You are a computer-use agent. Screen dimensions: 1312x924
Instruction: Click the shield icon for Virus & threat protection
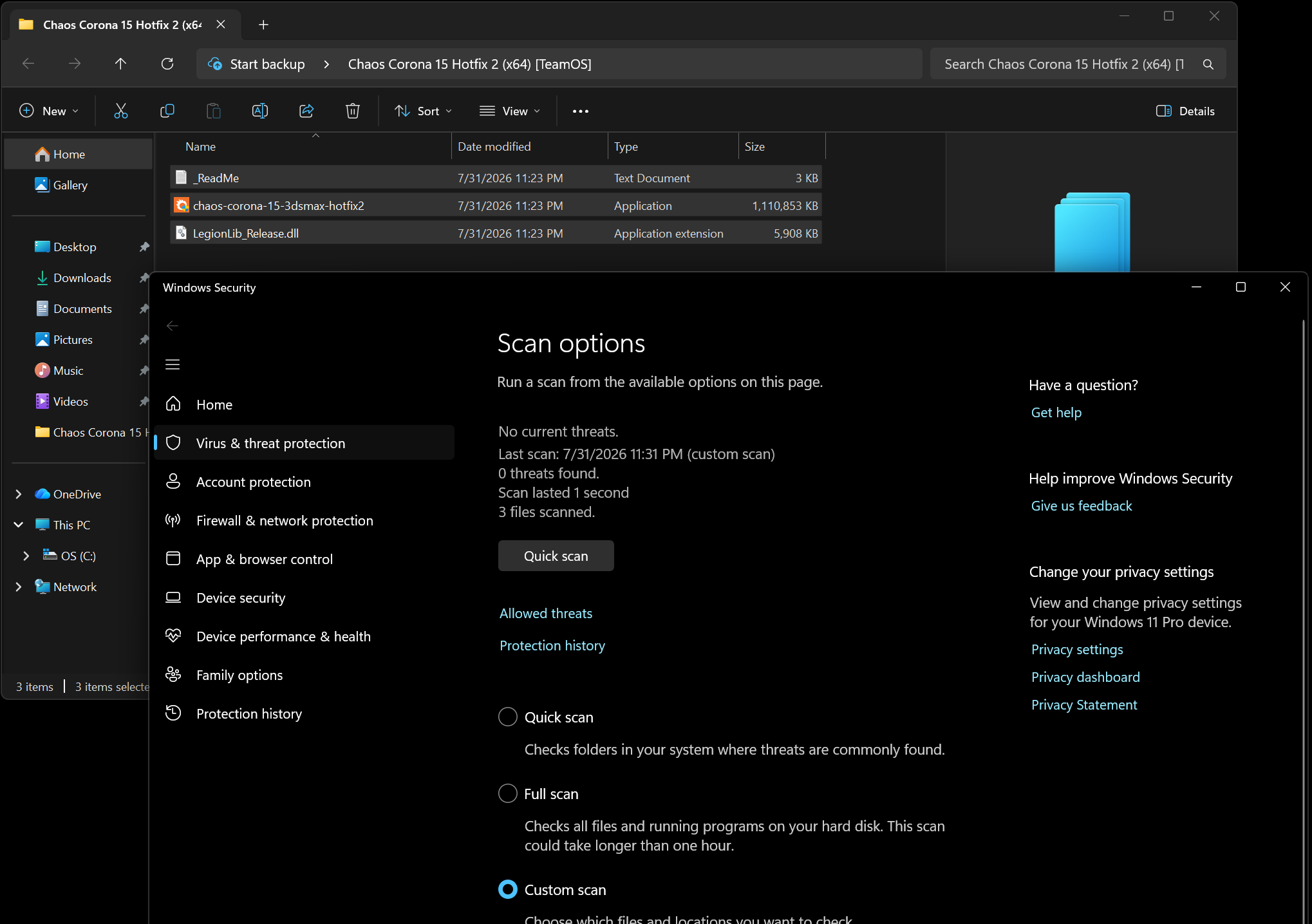tap(173, 443)
